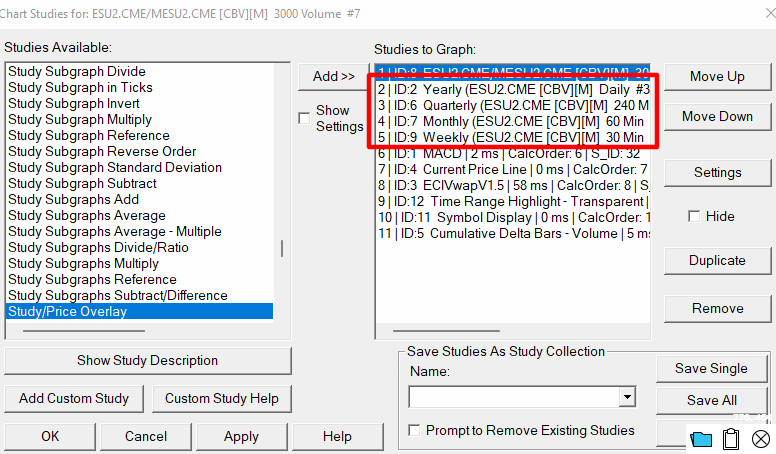Select Study Subgraph Reference
The height and width of the screenshot is (454, 776).
tap(140, 135)
